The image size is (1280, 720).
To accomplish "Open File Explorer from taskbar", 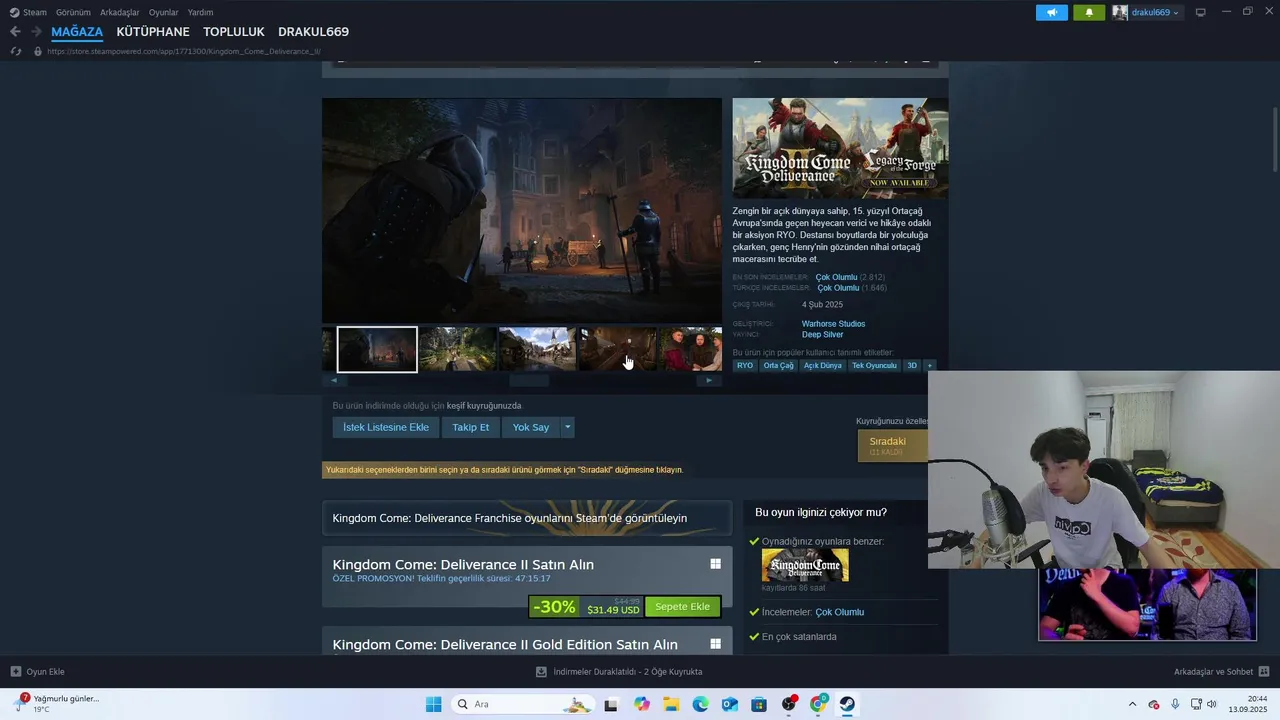I will pyautogui.click(x=671, y=705).
